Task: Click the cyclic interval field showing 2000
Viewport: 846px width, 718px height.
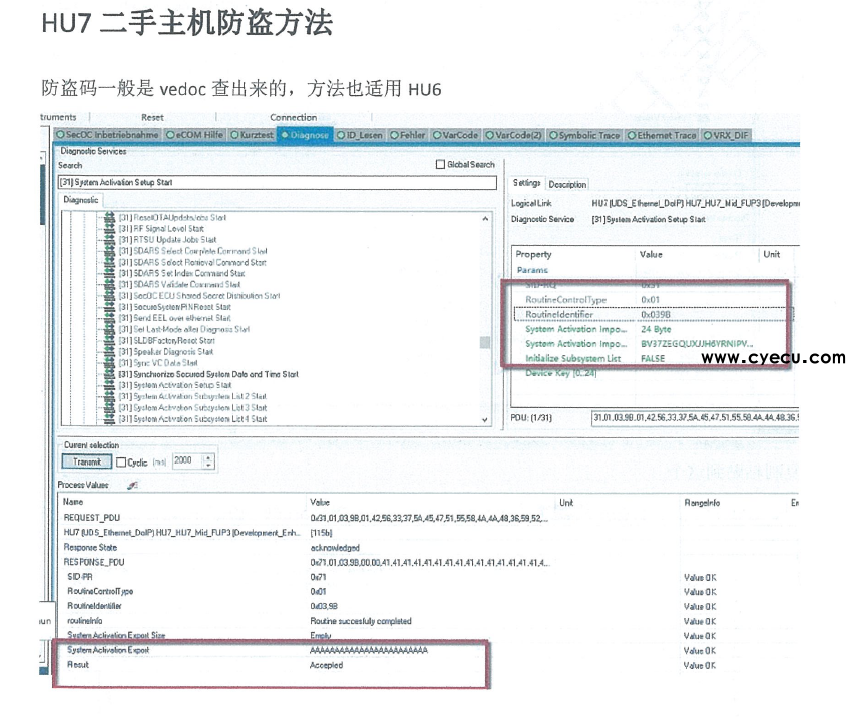Action: click(x=187, y=461)
